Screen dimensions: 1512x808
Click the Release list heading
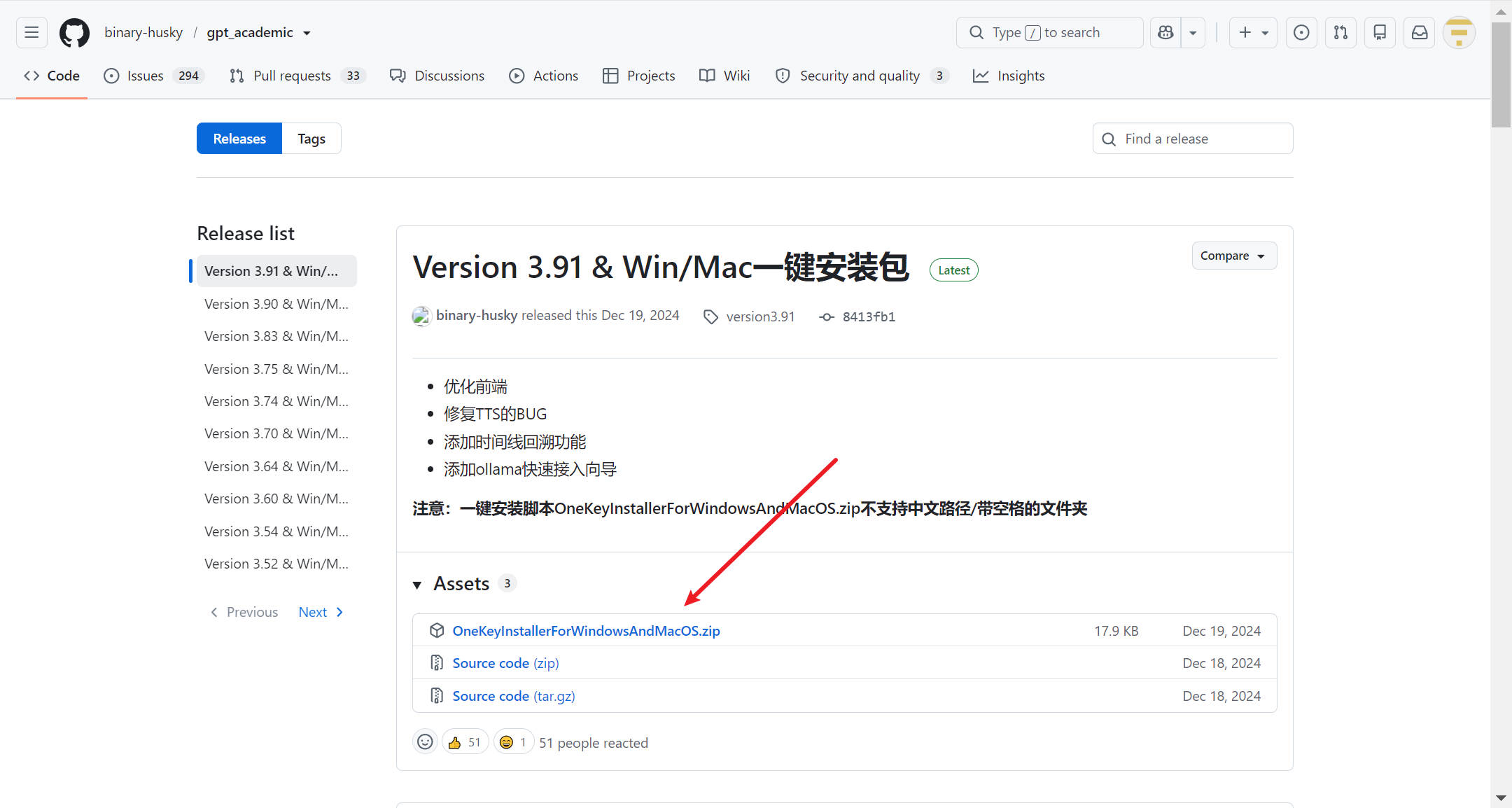246,233
